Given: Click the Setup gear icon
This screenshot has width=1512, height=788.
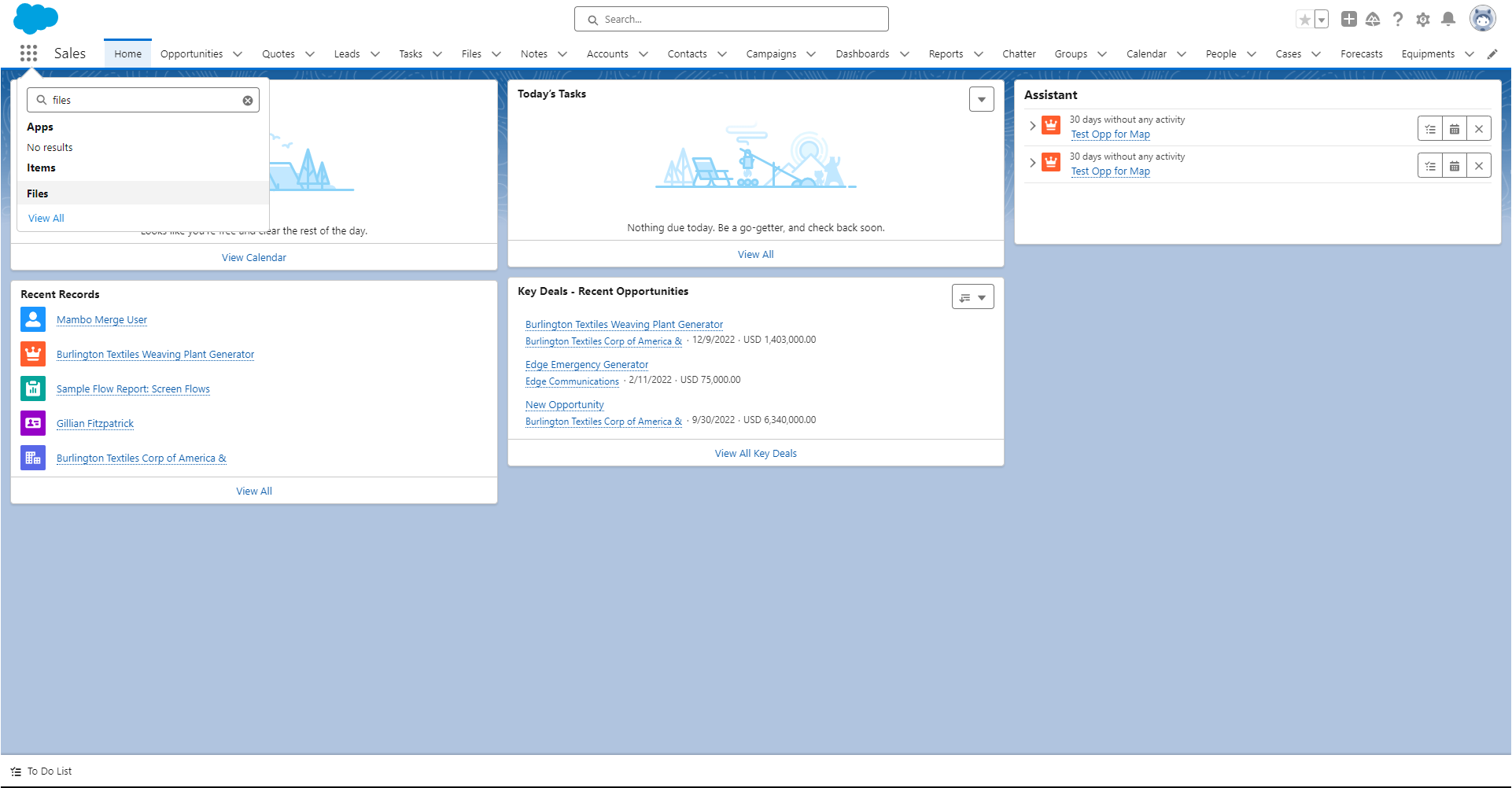Looking at the screenshot, I should tap(1422, 20).
